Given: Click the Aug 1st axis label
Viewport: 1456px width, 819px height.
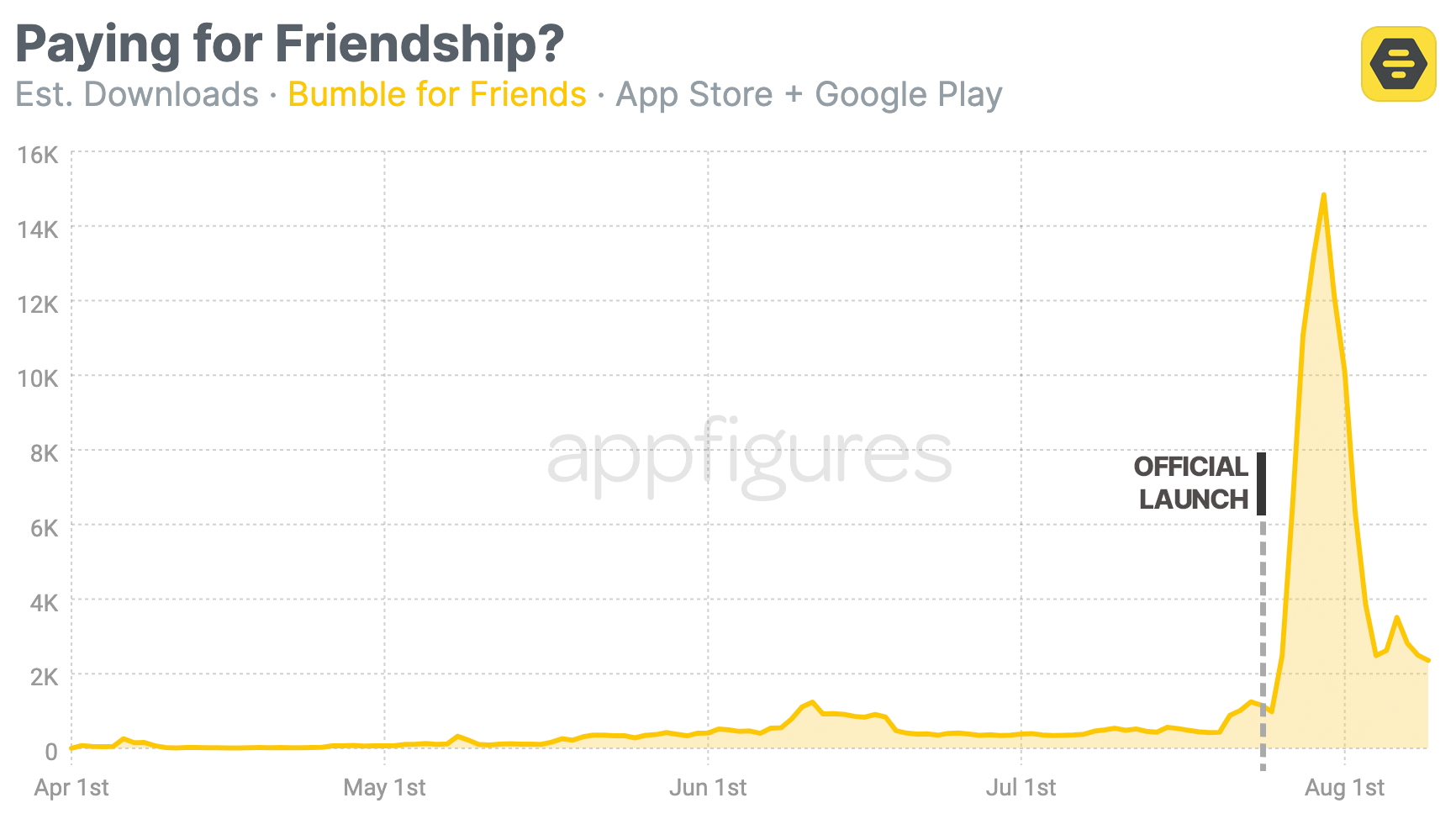Looking at the screenshot, I should [1344, 788].
